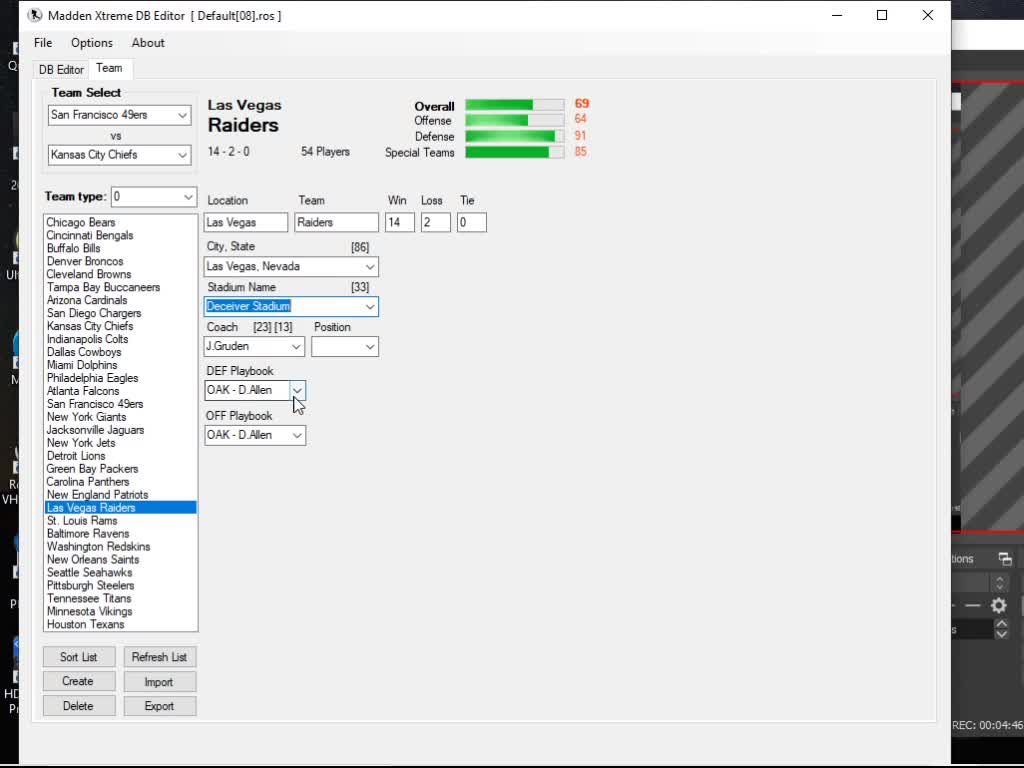Screen dimensions: 1024x768
Task: Select Las Vegas Raiders in team list
Action: 120,508
